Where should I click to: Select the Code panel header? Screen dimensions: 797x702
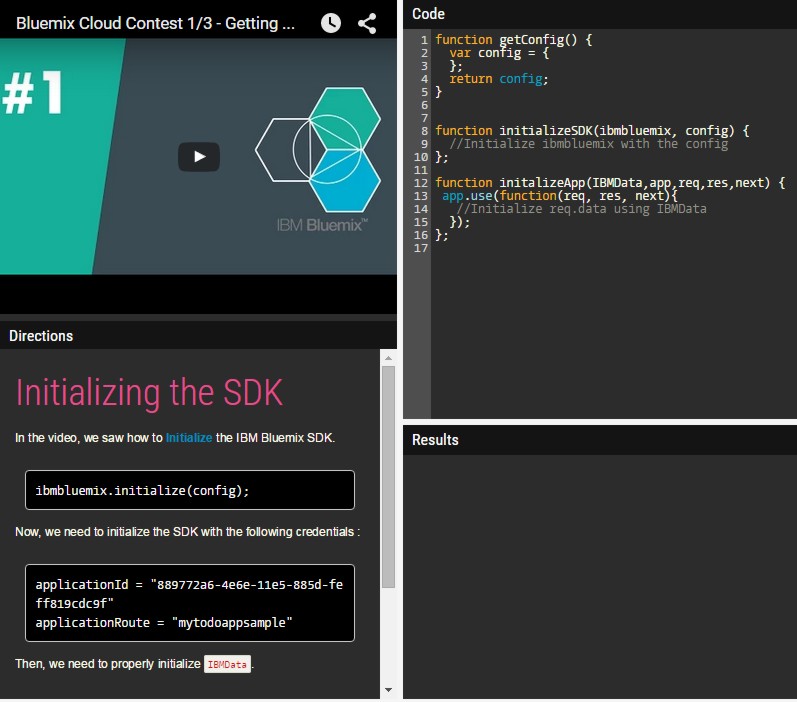428,14
